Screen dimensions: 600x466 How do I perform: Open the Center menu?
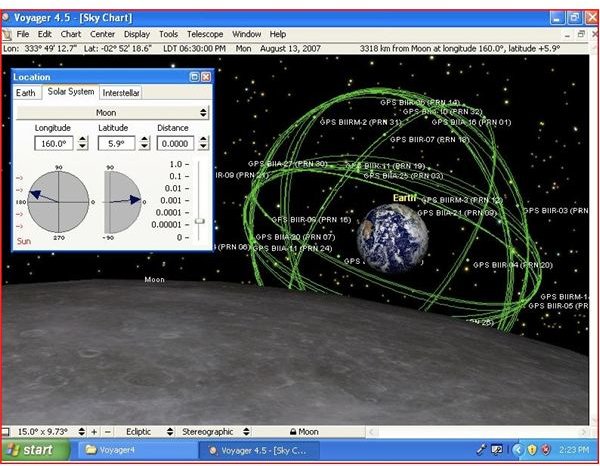click(x=102, y=34)
